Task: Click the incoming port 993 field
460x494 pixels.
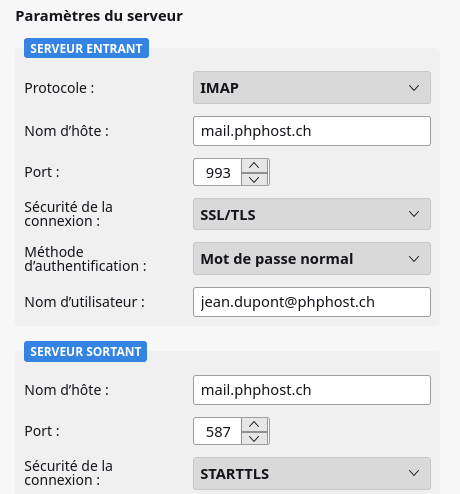Action: click(217, 172)
